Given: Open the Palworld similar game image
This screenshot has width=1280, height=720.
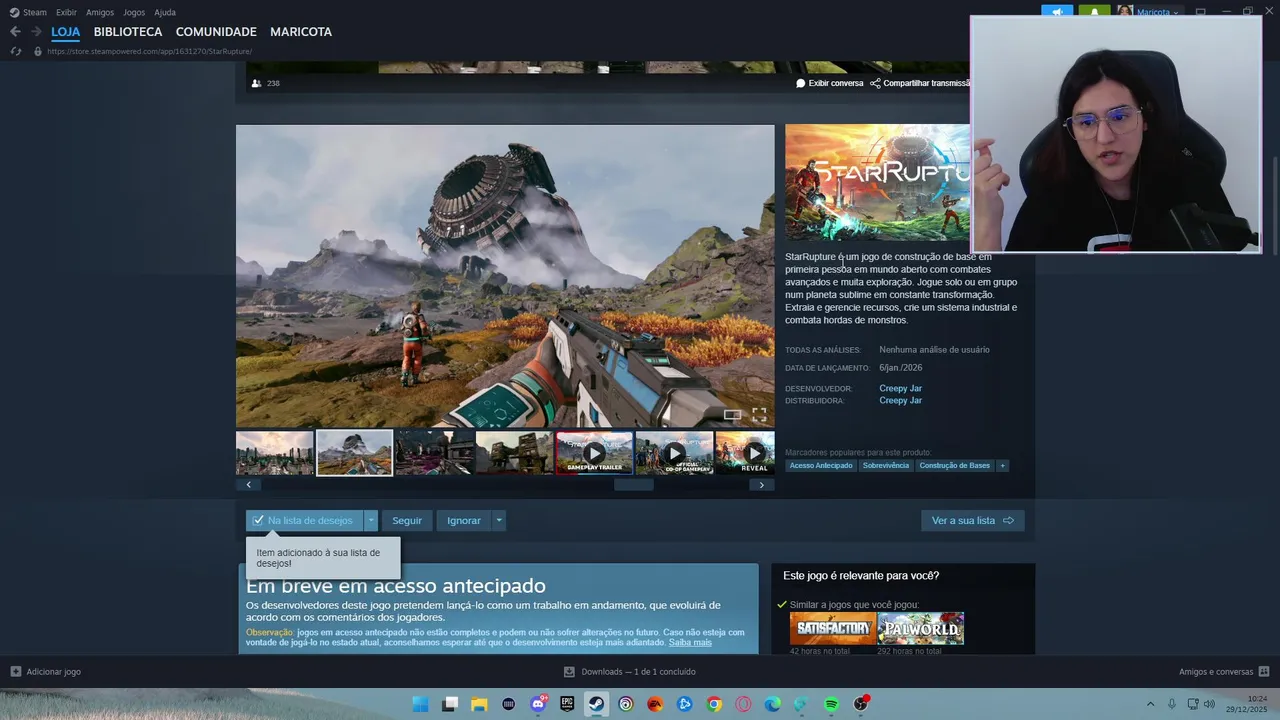Looking at the screenshot, I should [921, 628].
